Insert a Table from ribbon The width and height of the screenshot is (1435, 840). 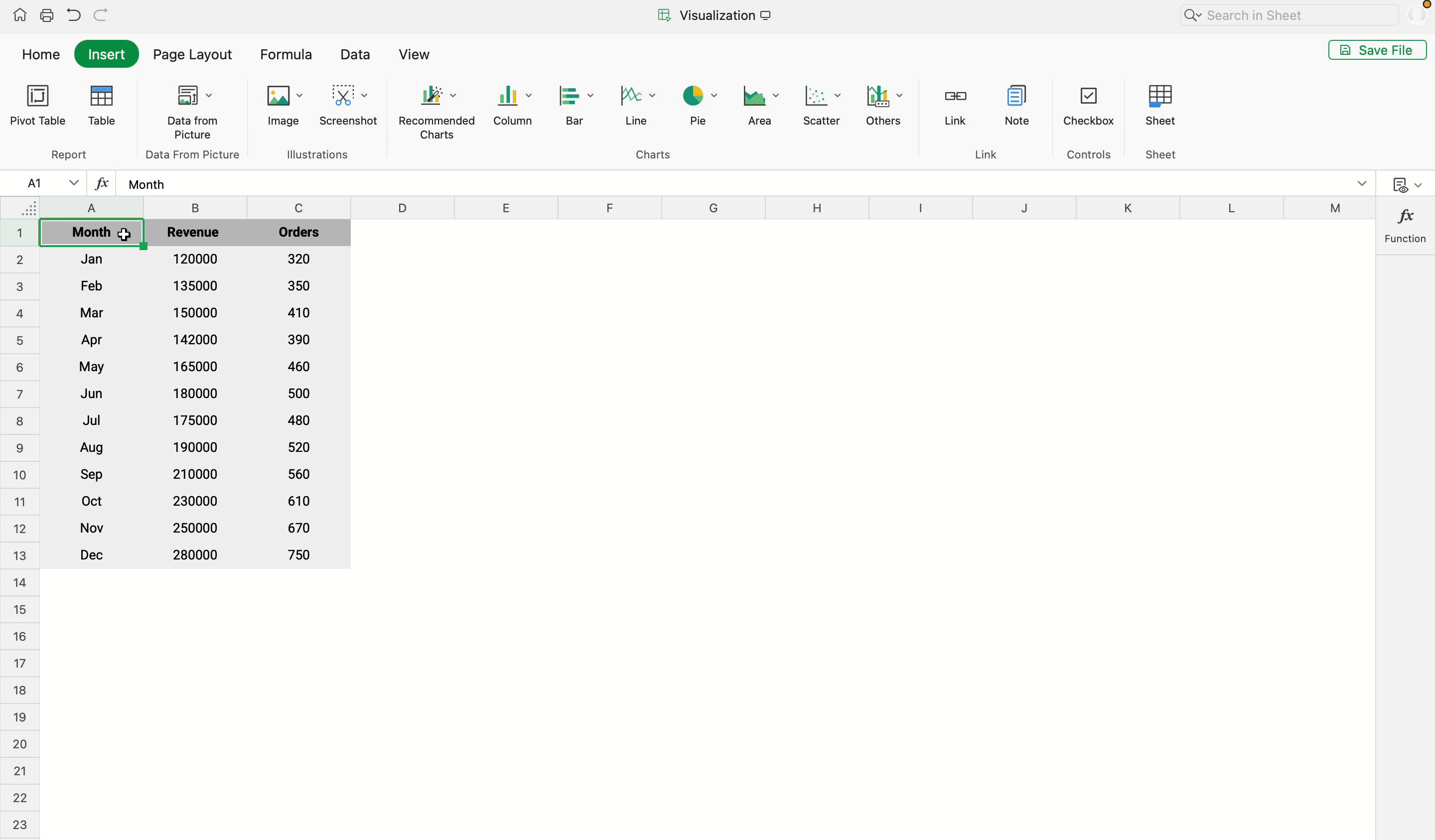coord(101,96)
